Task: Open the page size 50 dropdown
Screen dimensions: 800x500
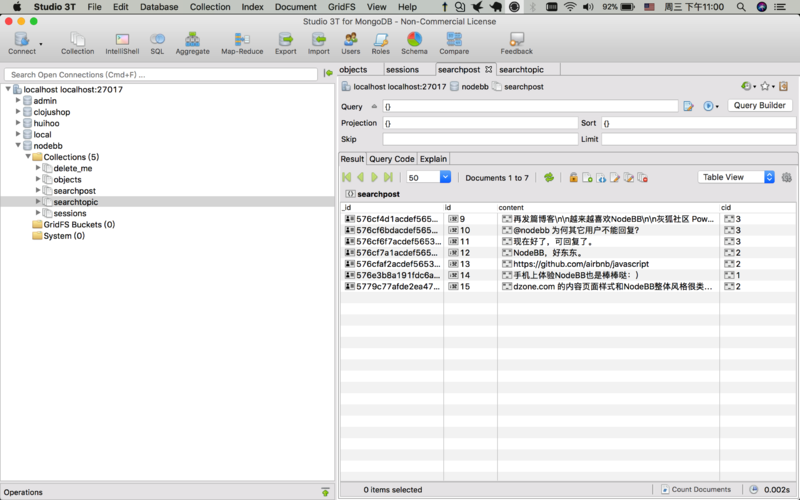Action: click(445, 177)
